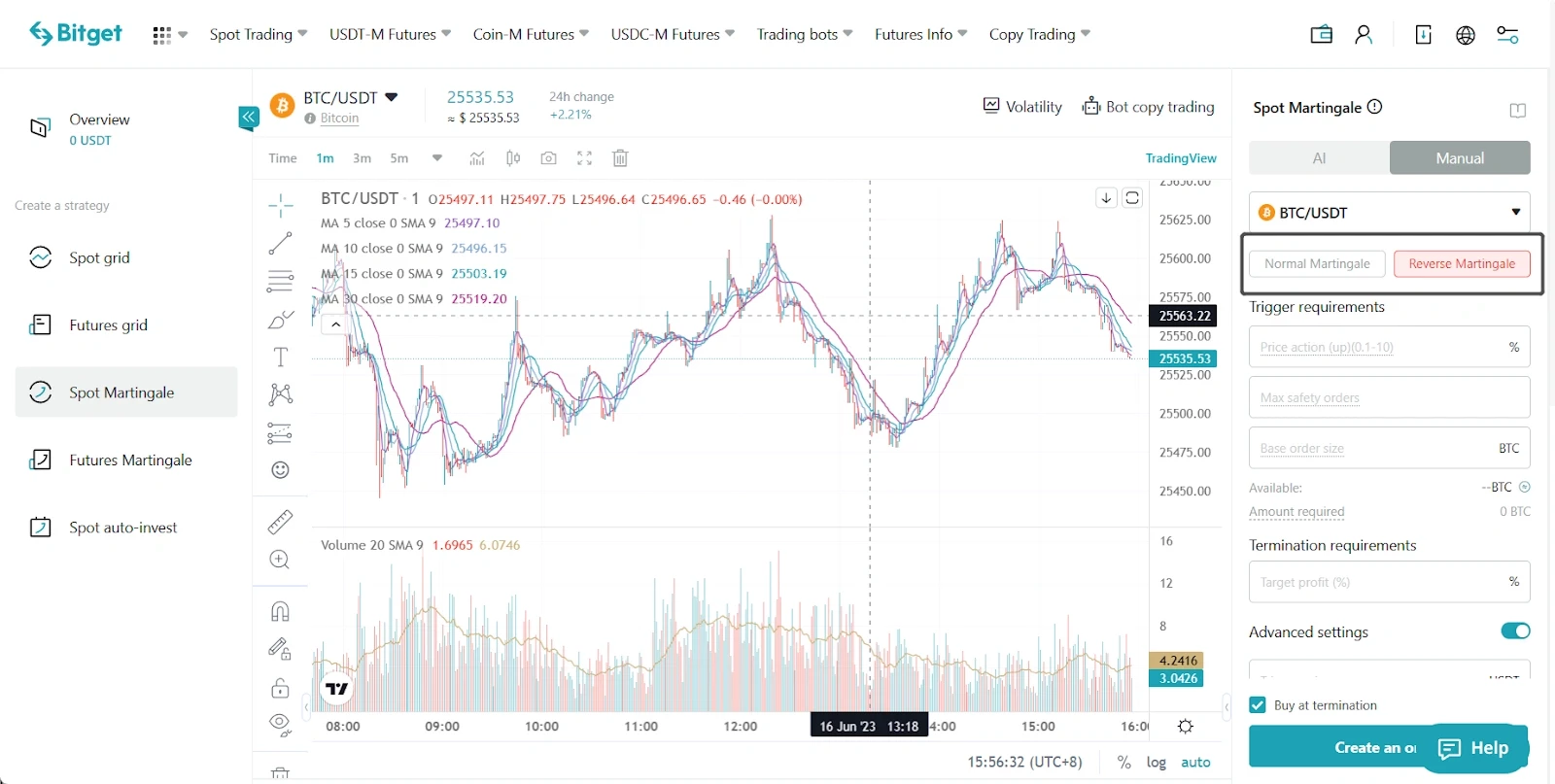Image resolution: width=1555 pixels, height=784 pixels.
Task: Uncheck Buy at termination checkbox
Action: (1258, 705)
